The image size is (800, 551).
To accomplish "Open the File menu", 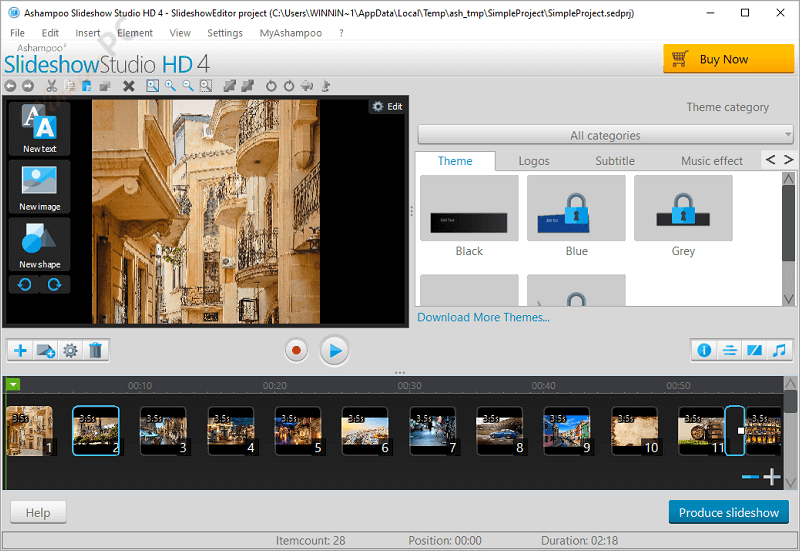I will point(17,33).
